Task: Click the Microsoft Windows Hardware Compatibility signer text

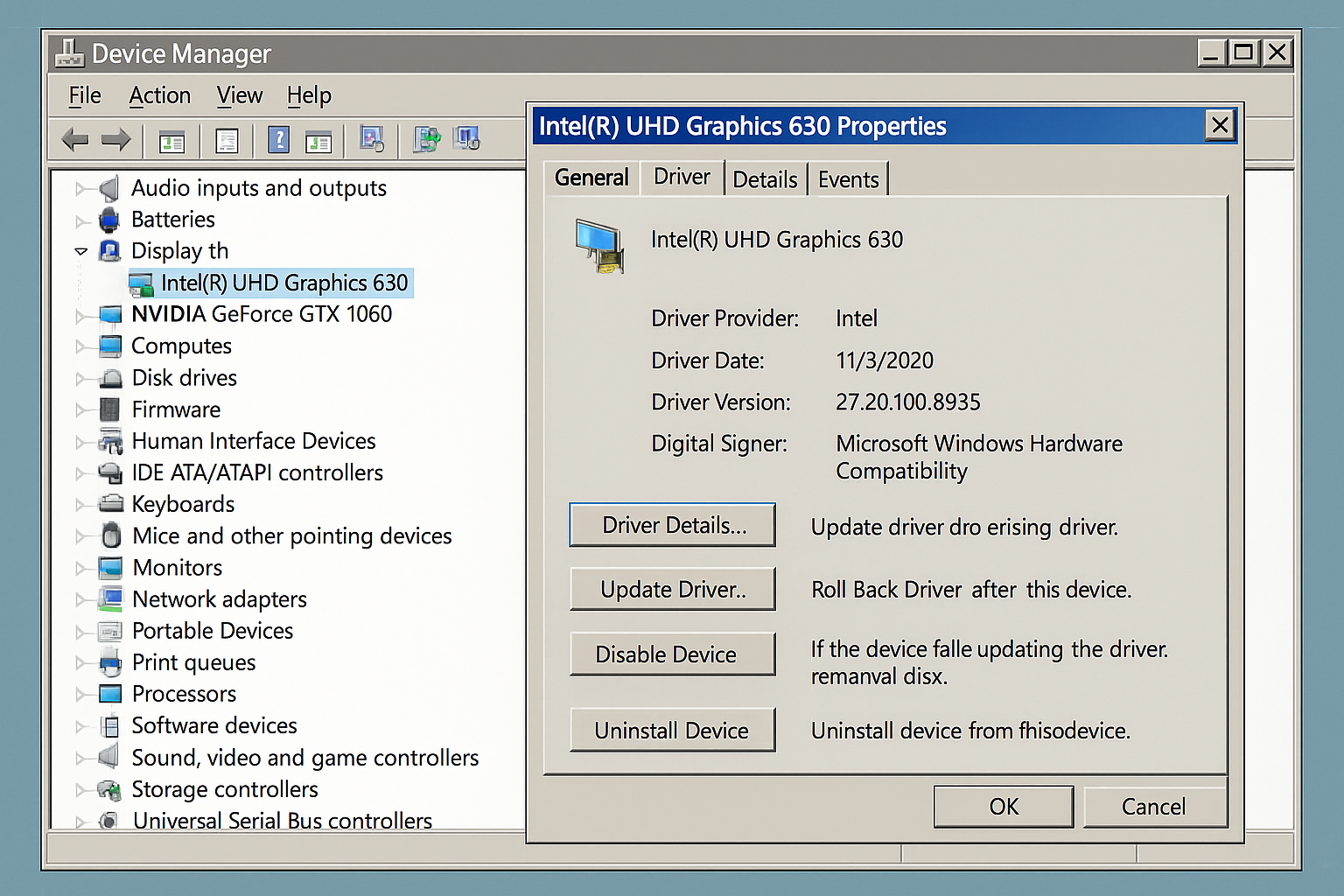Action: pos(979,458)
